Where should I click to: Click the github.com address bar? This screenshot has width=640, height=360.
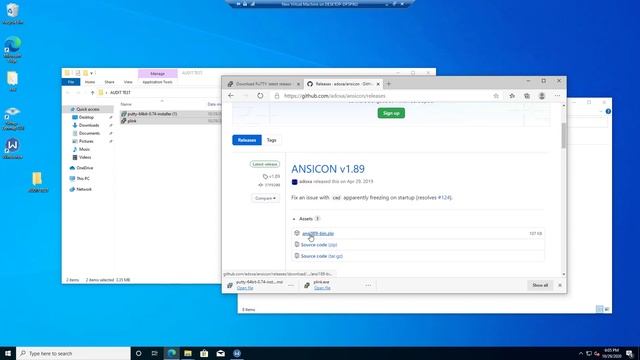pyautogui.click(x=335, y=96)
